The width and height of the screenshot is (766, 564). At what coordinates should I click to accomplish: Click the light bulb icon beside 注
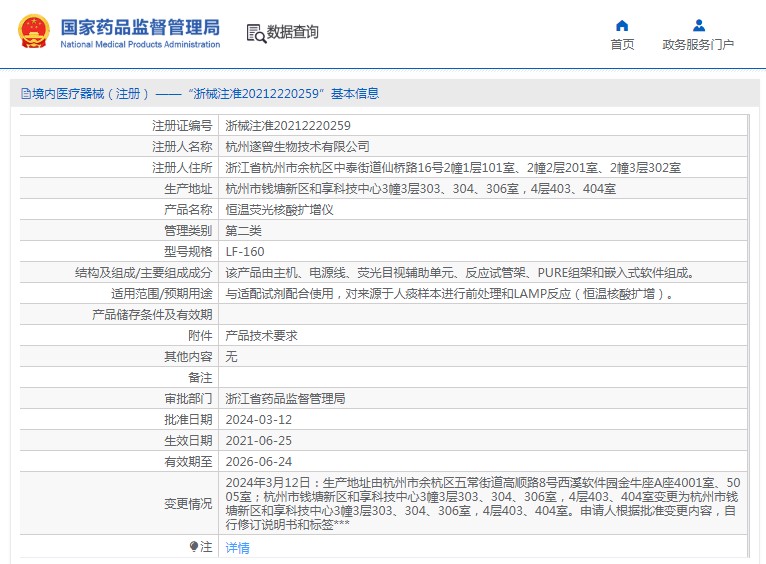194,546
